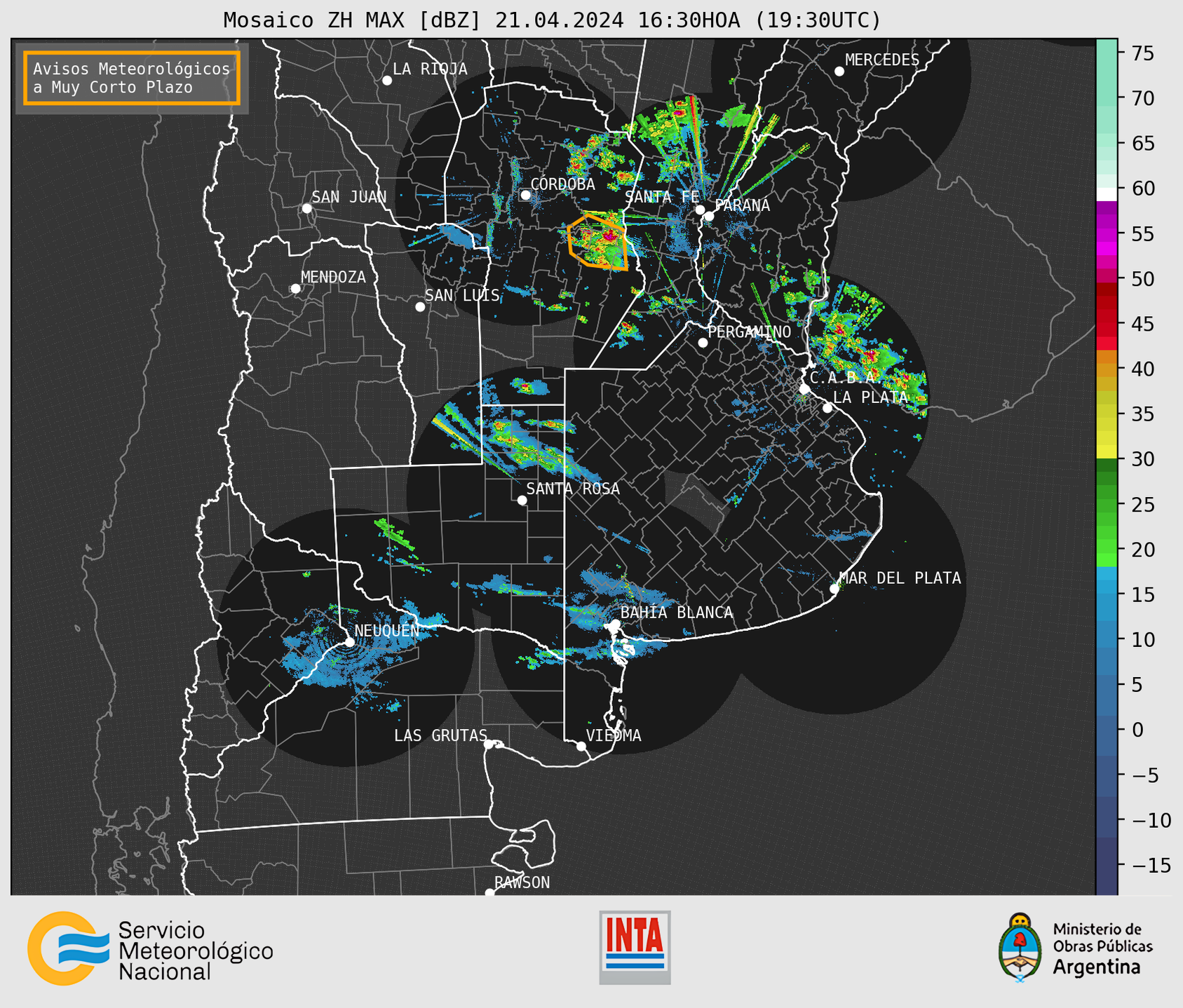
Task: Click the green 25 dBZ band in color bar
Action: tap(1107, 505)
